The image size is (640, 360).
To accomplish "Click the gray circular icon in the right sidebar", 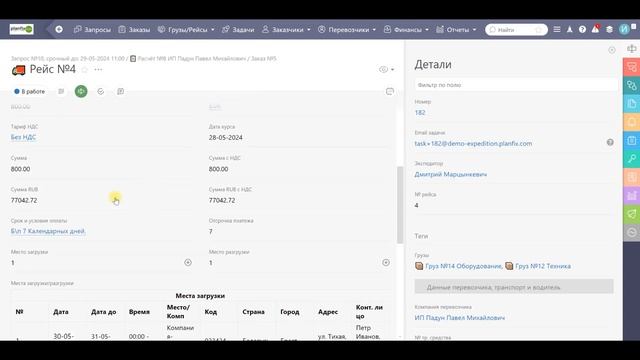I will coord(631,233).
